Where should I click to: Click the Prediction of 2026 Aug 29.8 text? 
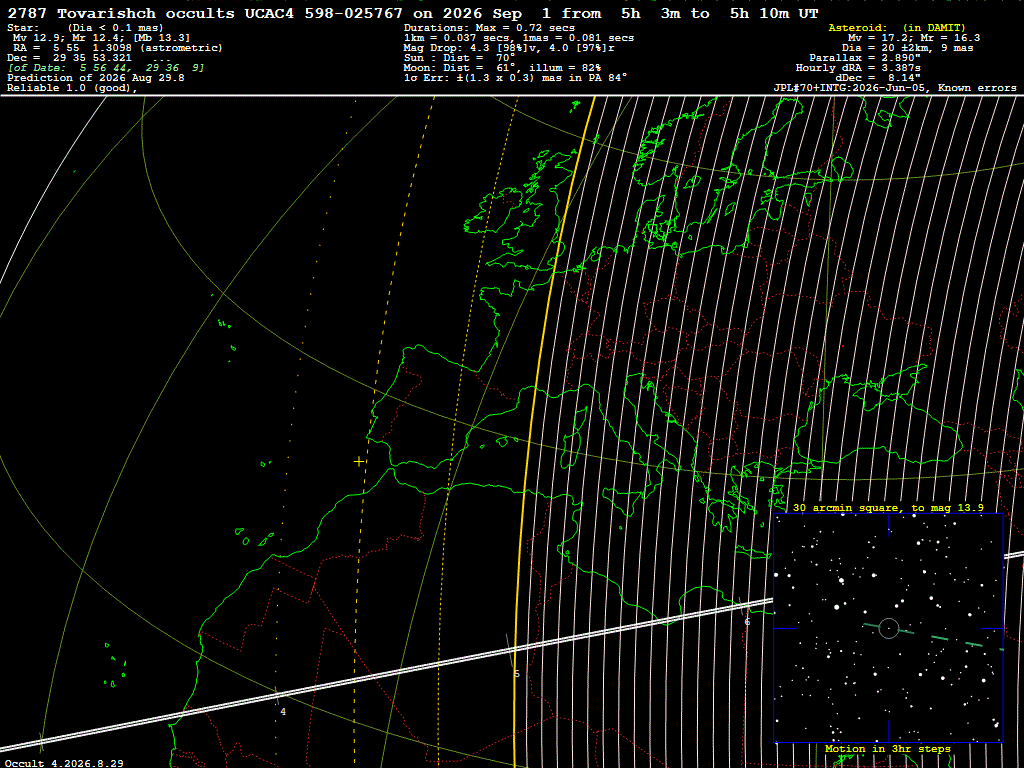pos(96,78)
